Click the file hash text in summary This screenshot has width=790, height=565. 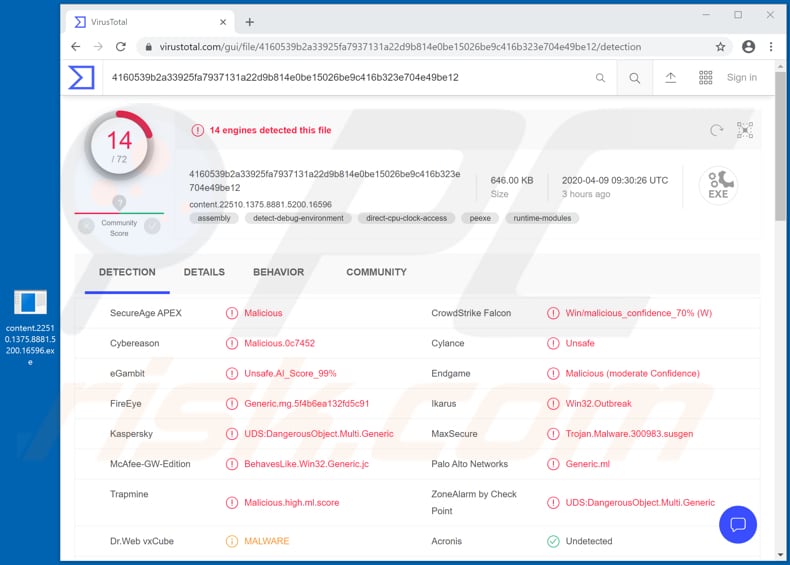(x=324, y=181)
